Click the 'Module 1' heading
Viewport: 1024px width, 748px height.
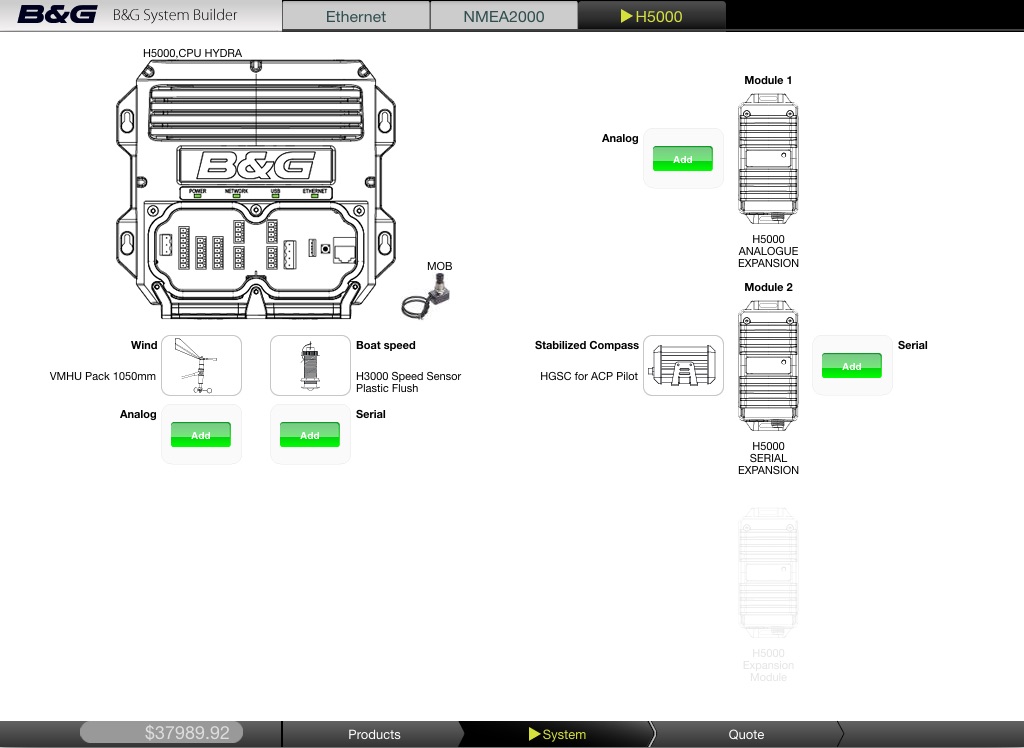coord(768,80)
